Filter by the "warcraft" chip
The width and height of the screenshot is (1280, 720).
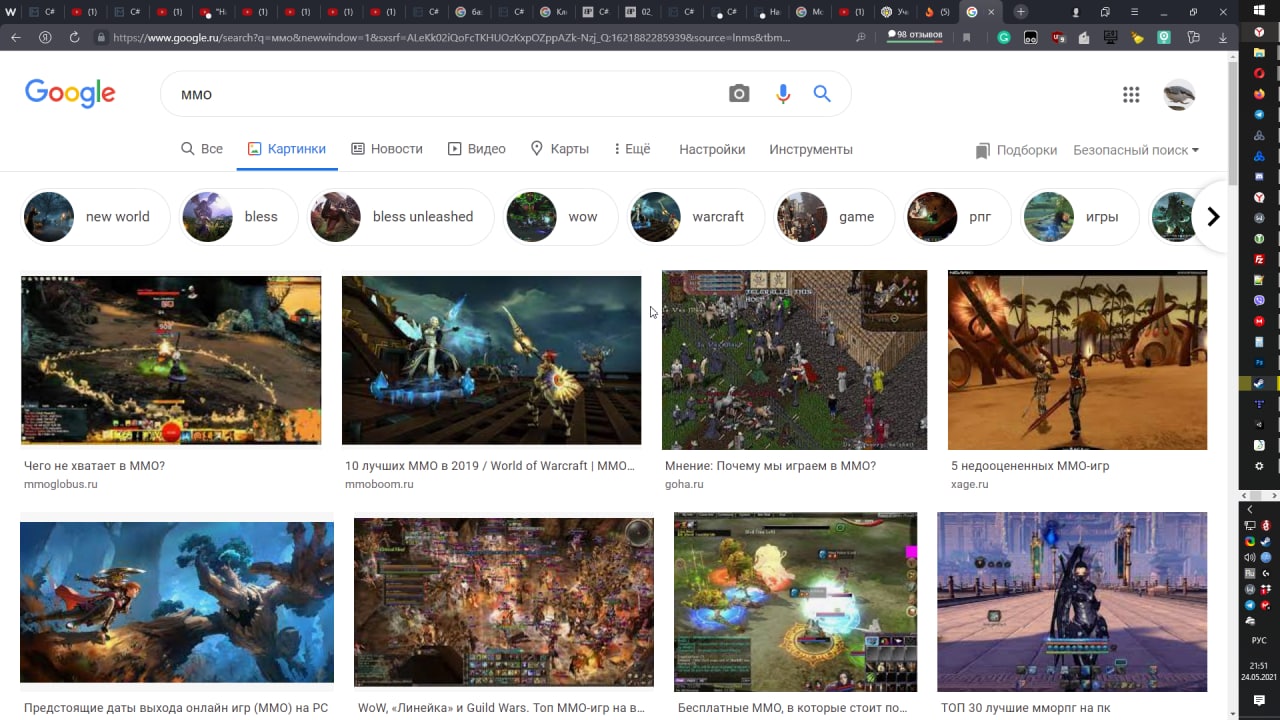point(696,217)
